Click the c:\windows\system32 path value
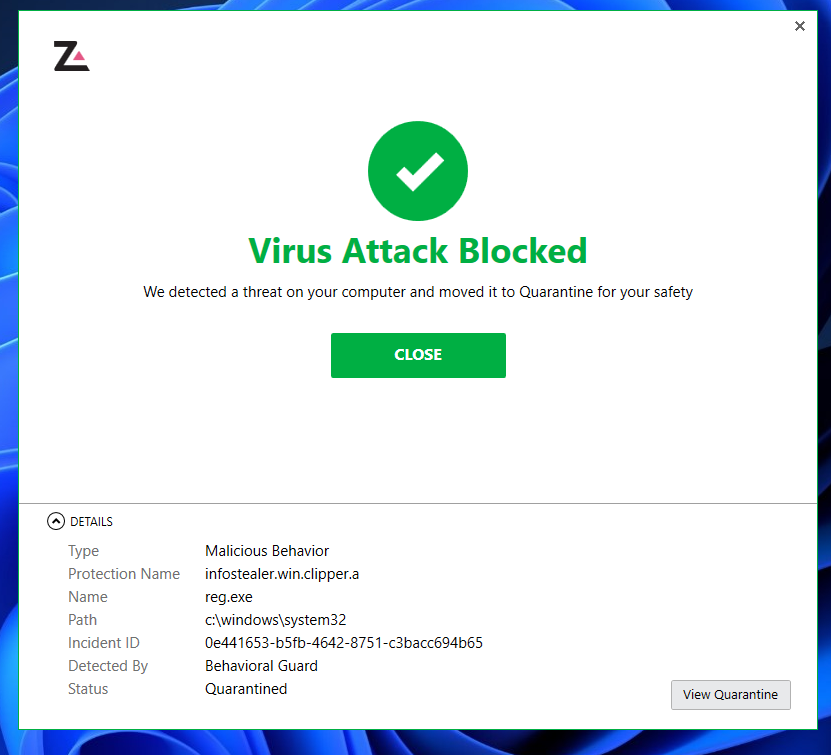The height and width of the screenshot is (755, 831). pyautogui.click(x=275, y=620)
